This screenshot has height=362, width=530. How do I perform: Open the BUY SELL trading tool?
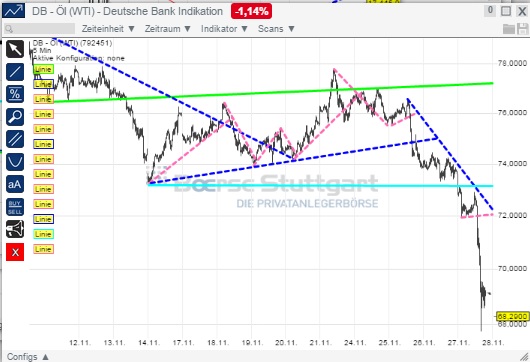pos(15,207)
